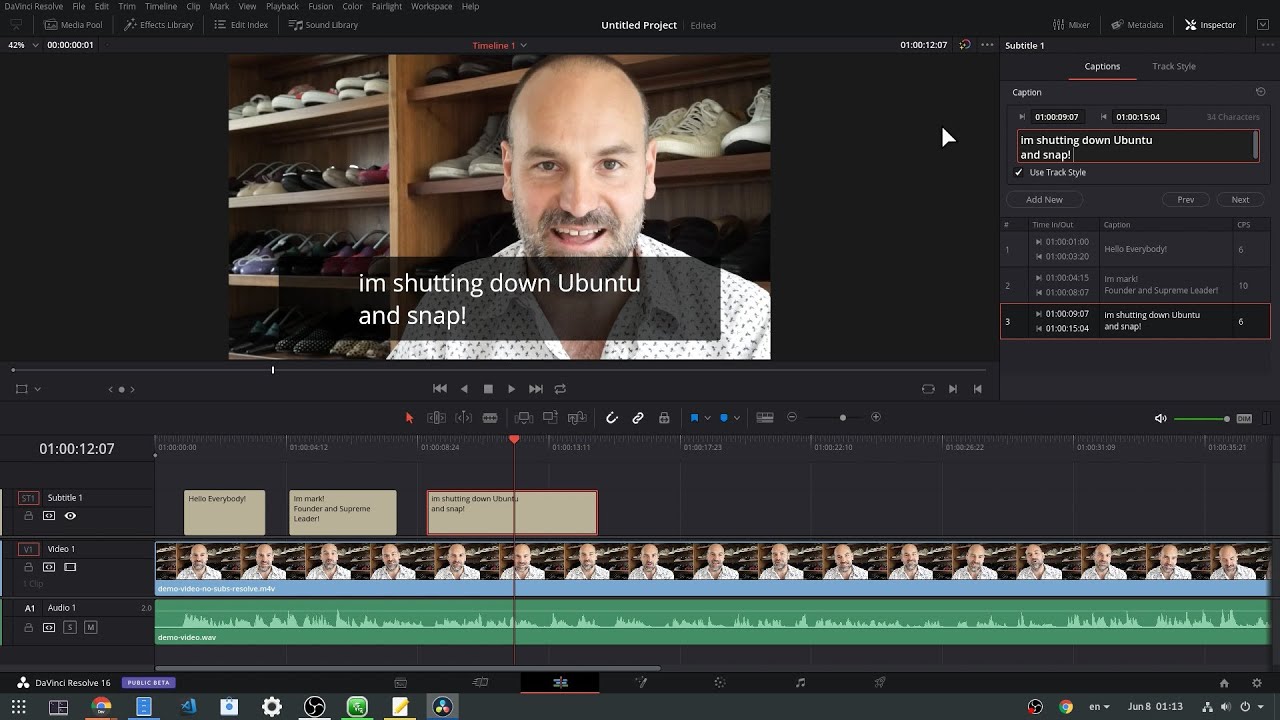Screen dimensions: 1280x720
Task: Click Add New caption button
Action: (x=1044, y=200)
